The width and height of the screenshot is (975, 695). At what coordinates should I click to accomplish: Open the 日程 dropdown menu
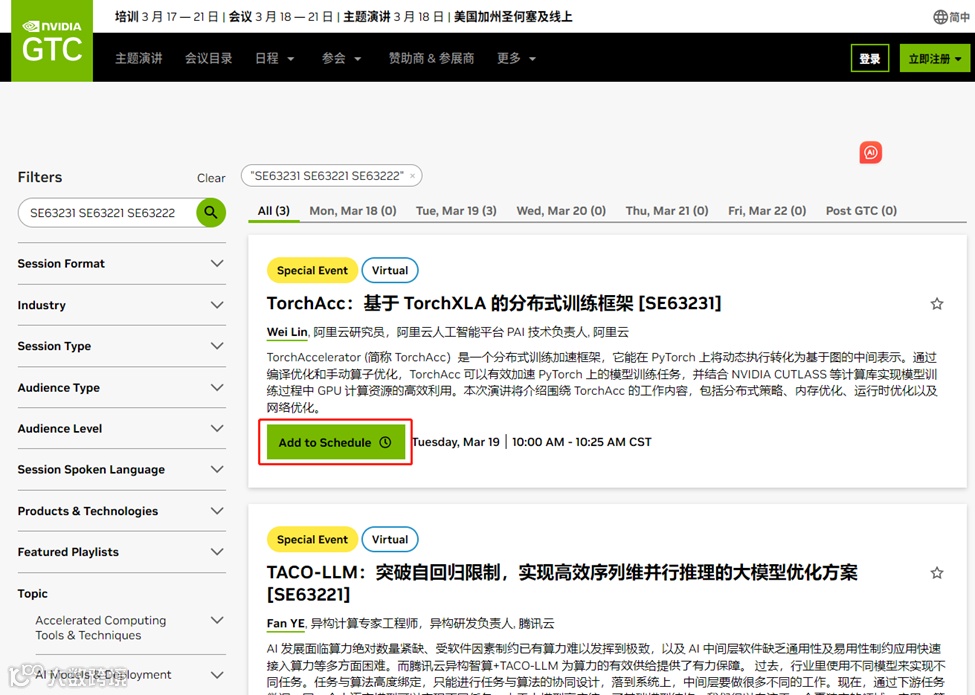274,58
